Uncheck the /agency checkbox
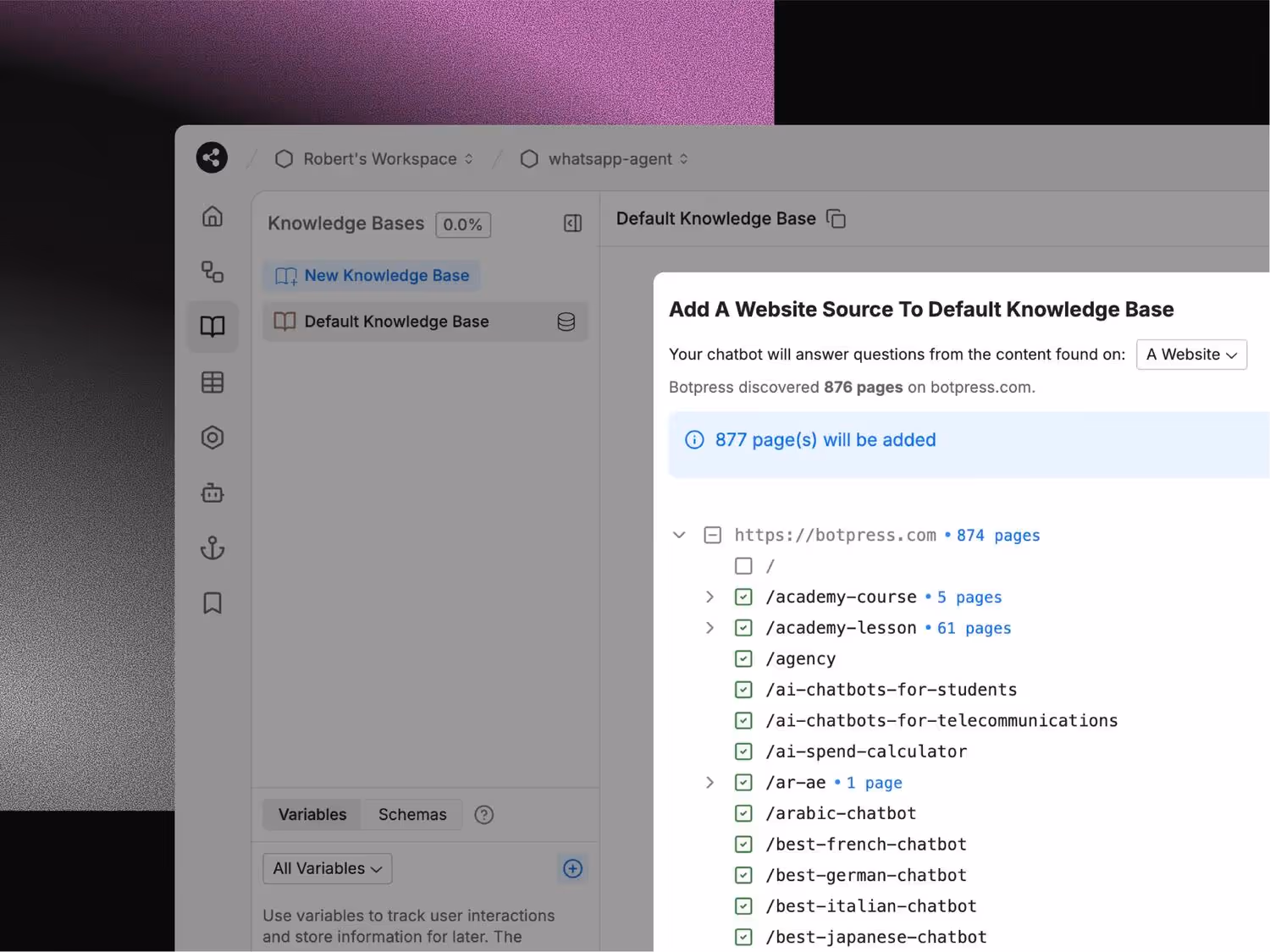 pos(743,659)
